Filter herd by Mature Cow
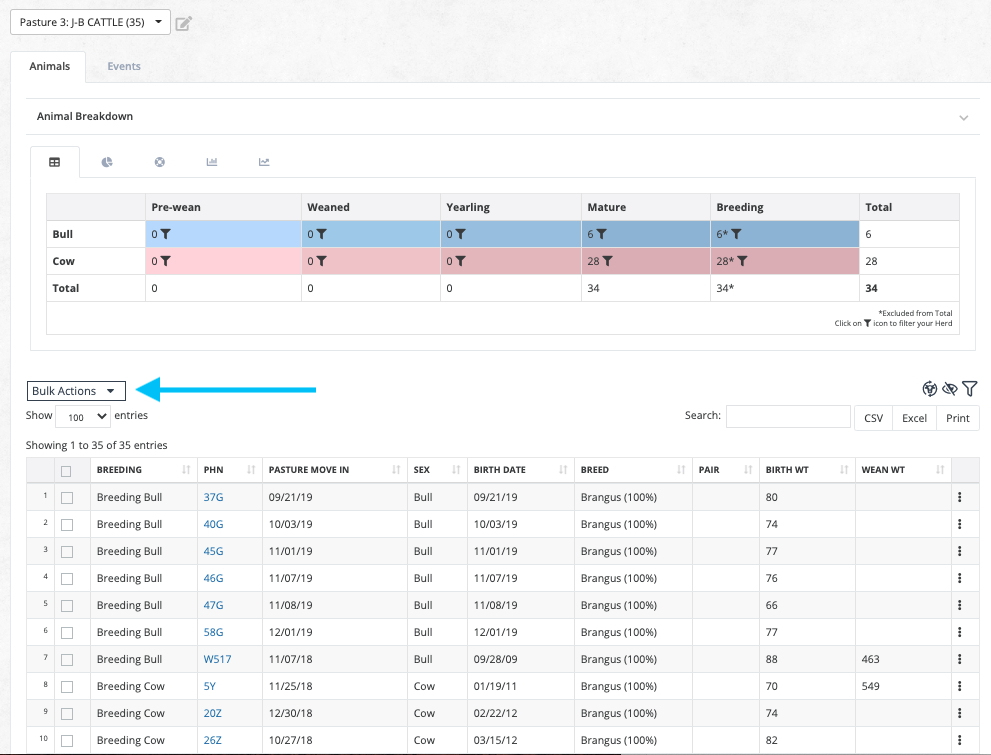 [x=607, y=261]
